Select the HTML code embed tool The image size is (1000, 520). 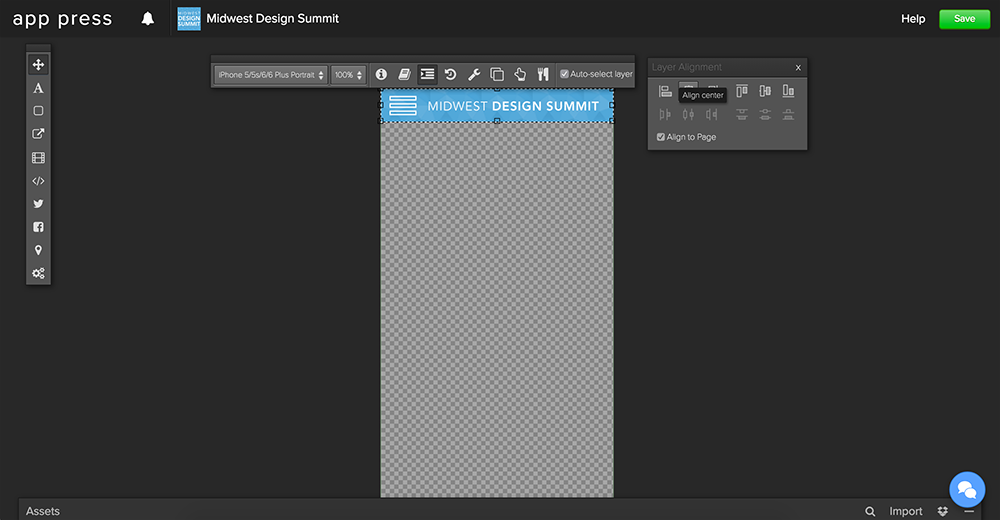click(x=38, y=181)
